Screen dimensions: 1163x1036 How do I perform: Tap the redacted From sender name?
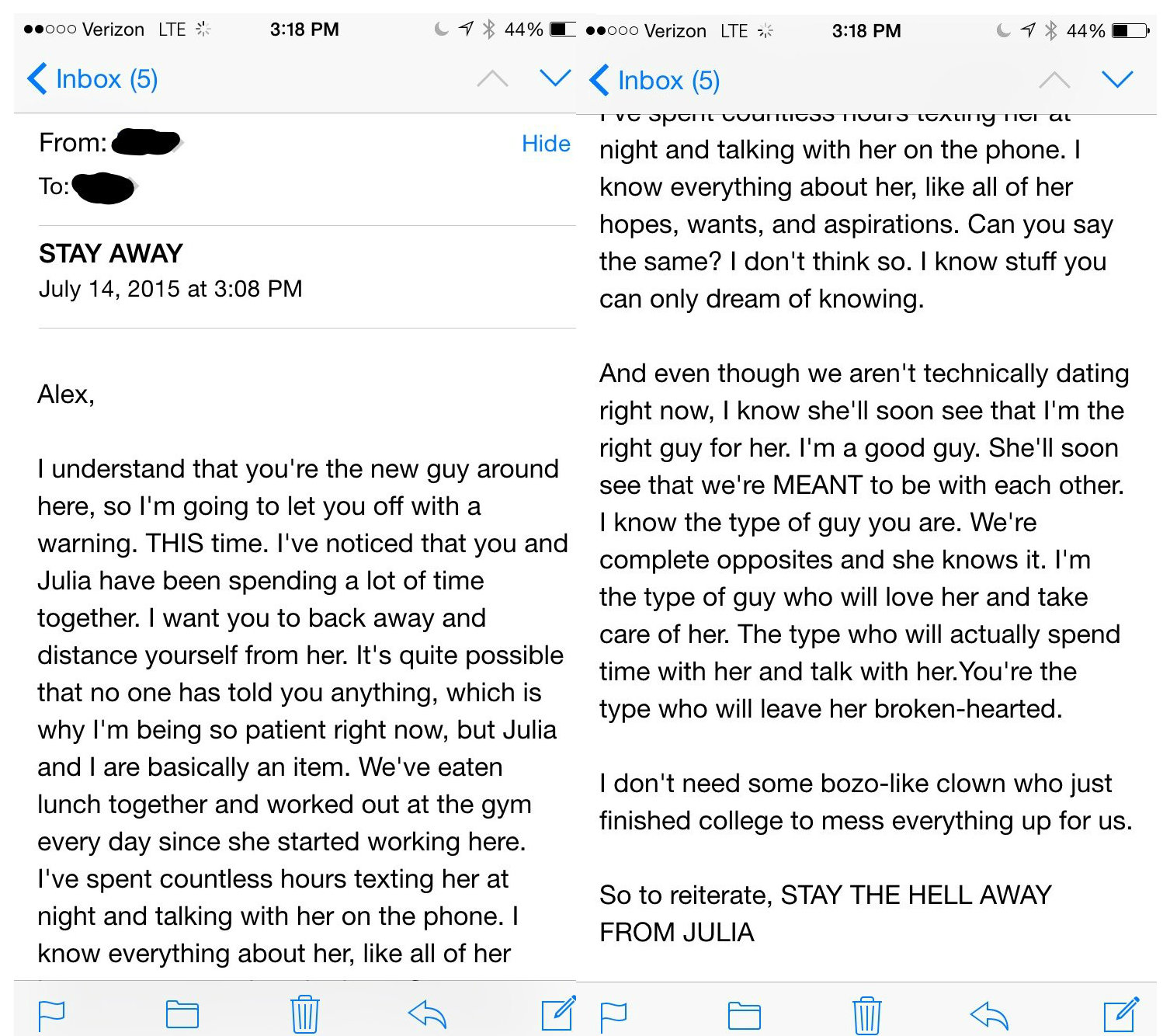click(146, 143)
